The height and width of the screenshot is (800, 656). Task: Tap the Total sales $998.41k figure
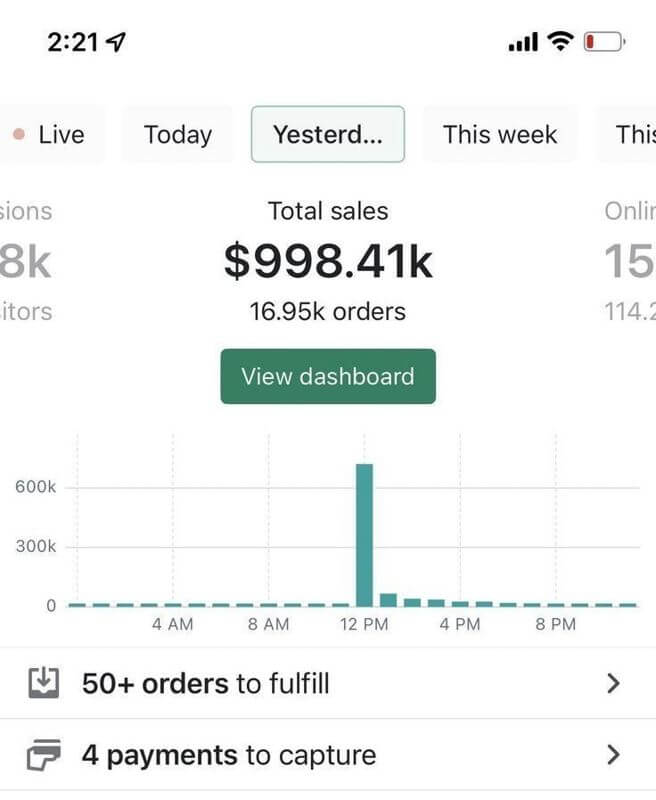point(327,260)
